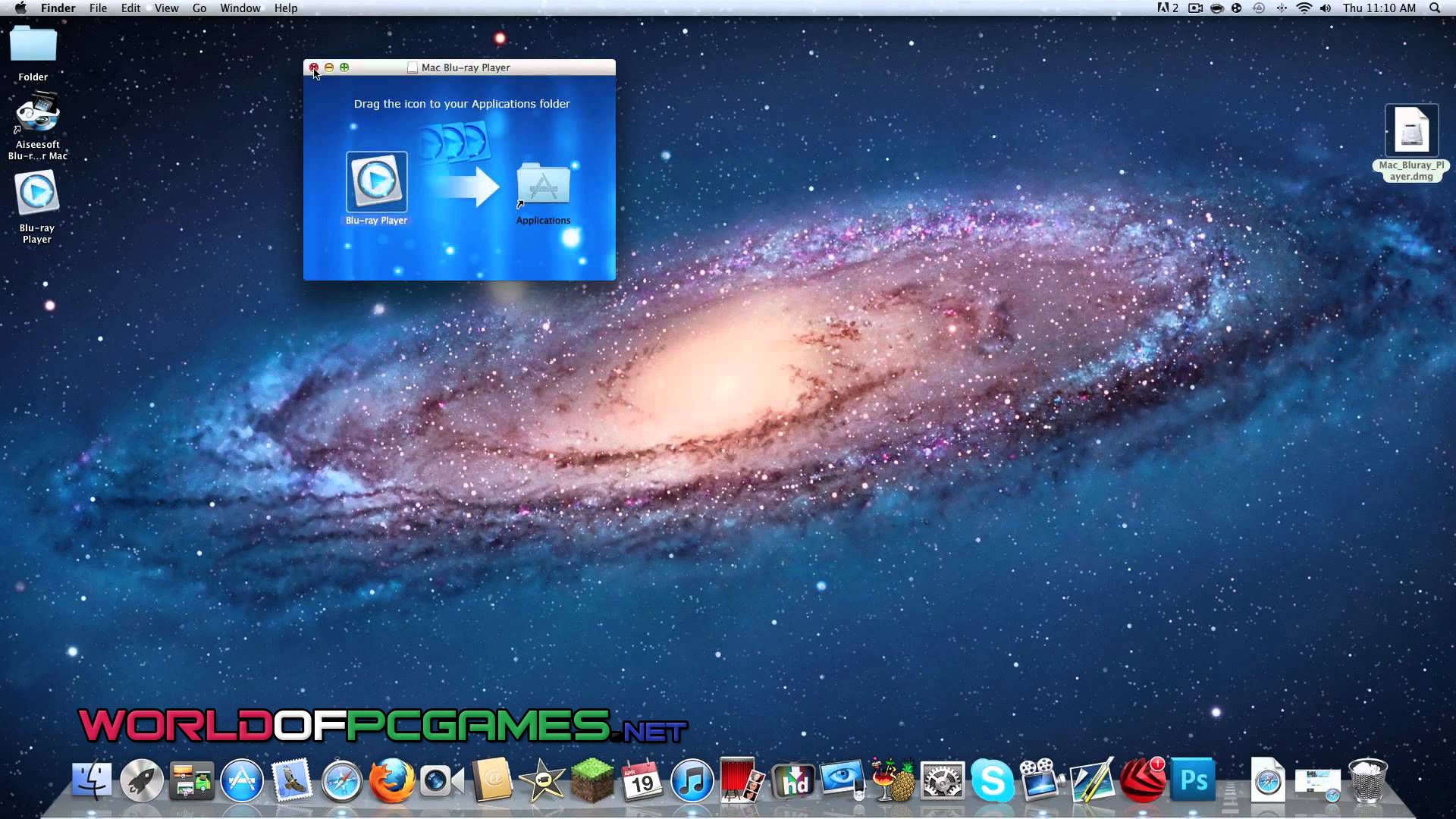Viewport: 1456px width, 819px height.
Task: Open System Preferences gear in dock
Action: click(943, 781)
